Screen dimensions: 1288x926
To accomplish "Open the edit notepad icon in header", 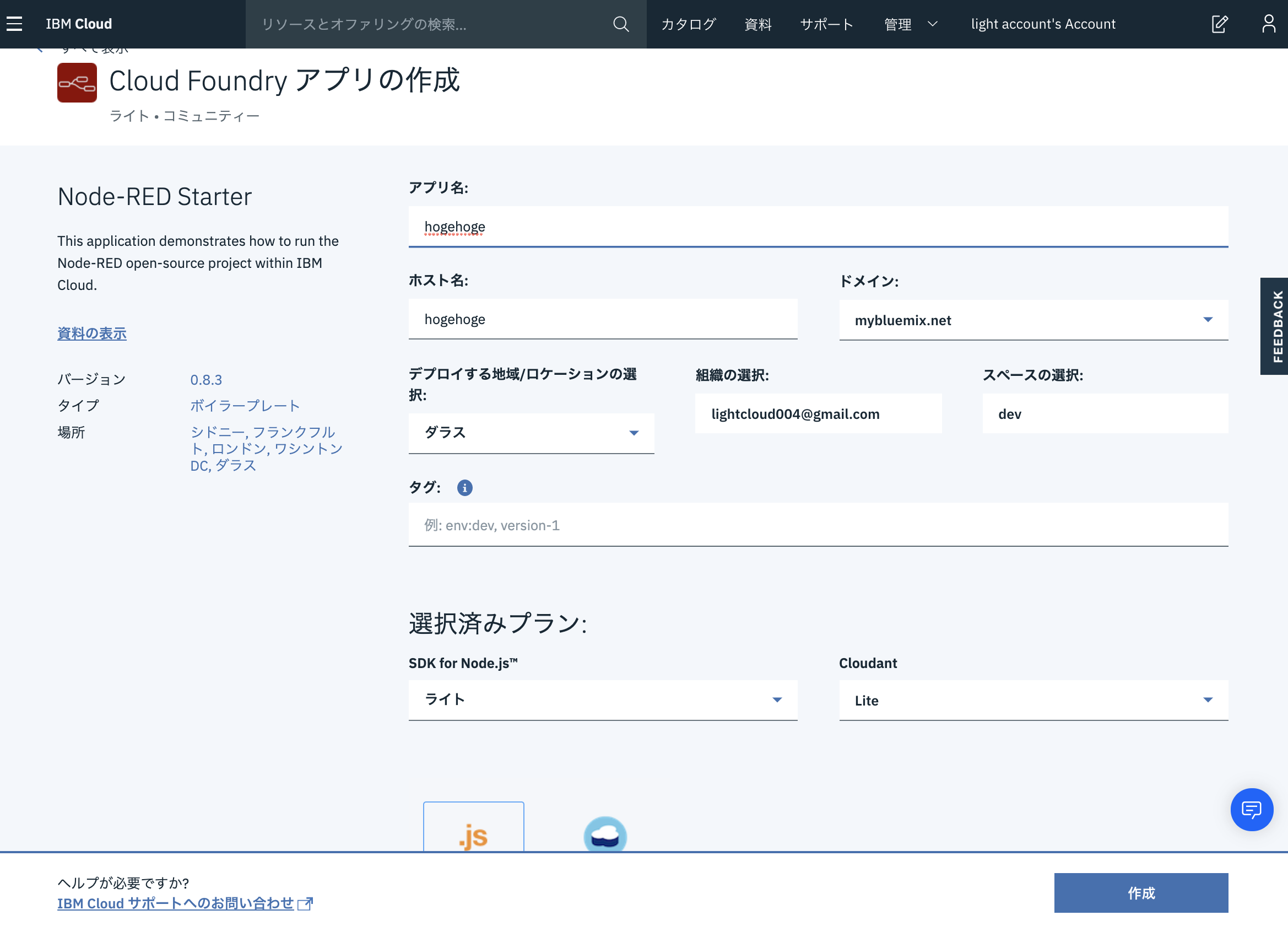I will [1219, 24].
